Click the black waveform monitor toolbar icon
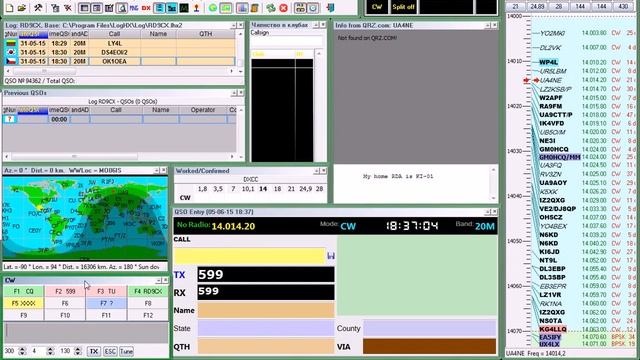 coord(184,8)
